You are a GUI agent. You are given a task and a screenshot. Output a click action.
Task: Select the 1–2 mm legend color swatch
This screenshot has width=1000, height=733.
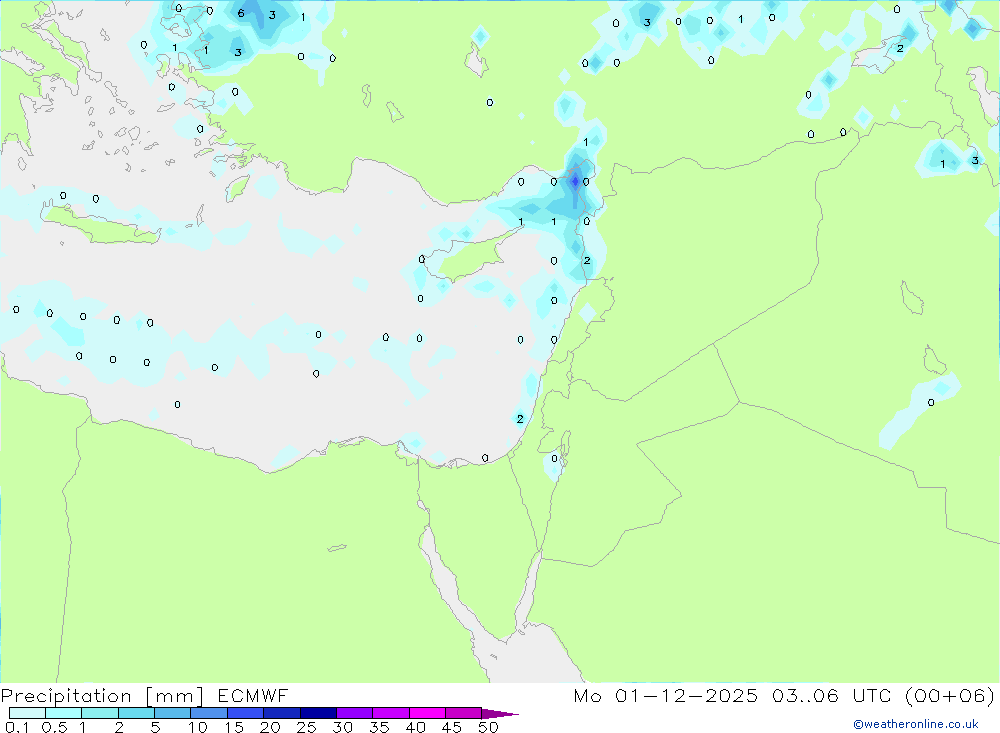click(99, 713)
